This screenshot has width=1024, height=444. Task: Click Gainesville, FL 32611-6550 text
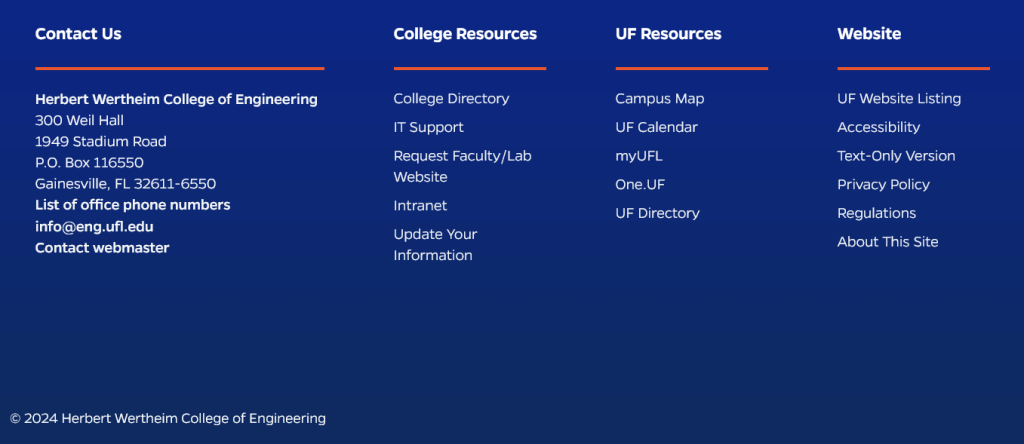point(125,184)
